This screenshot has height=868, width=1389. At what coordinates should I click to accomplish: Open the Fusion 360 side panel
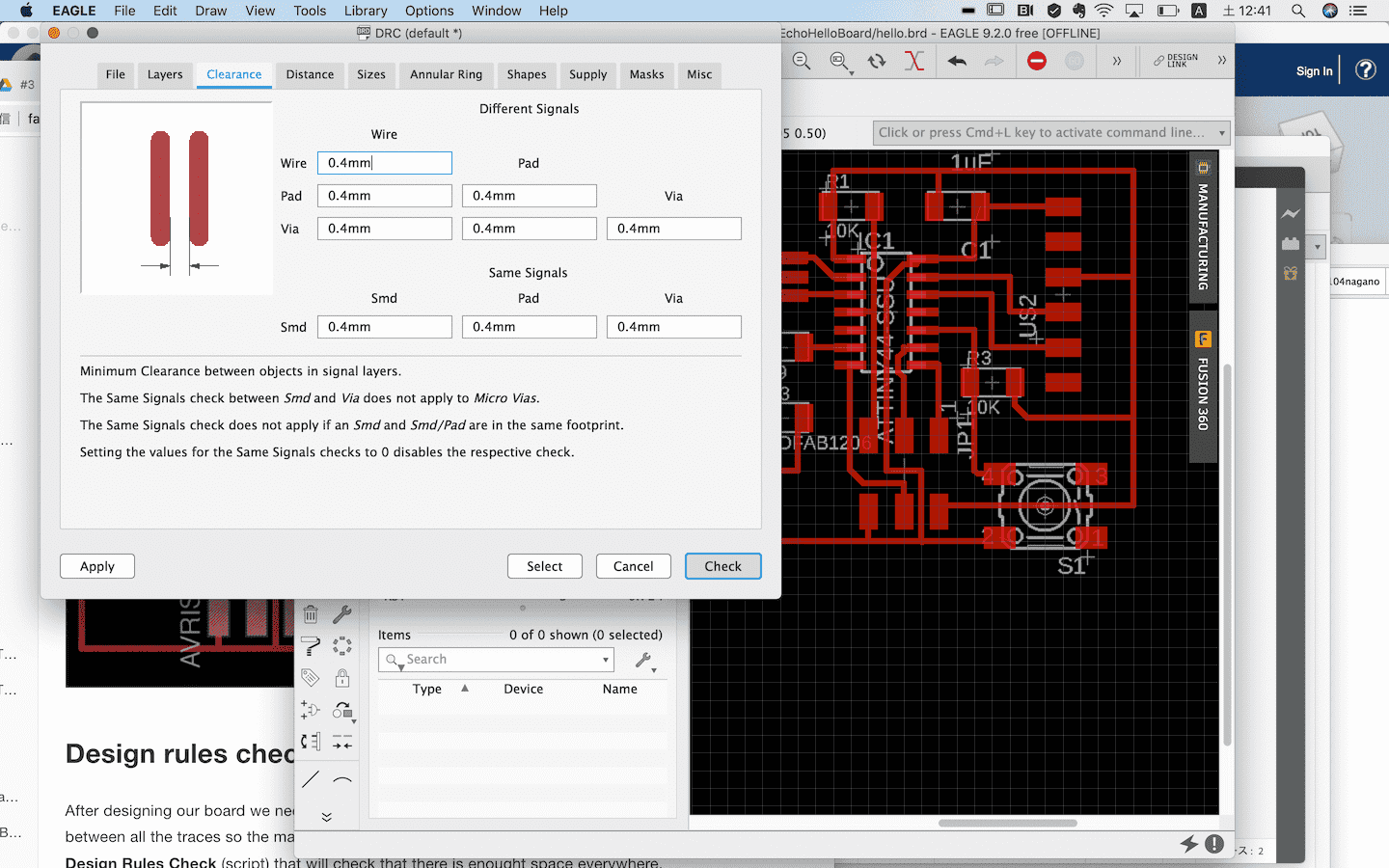coord(1203,386)
